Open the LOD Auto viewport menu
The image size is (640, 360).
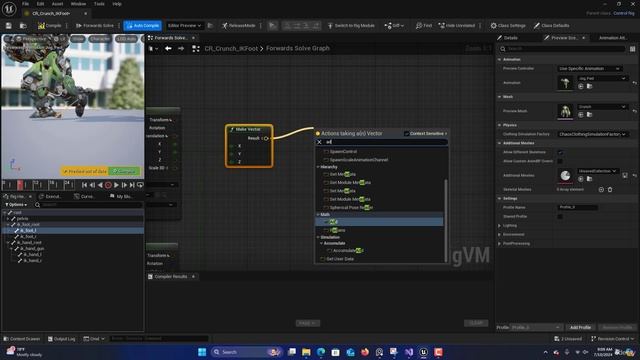[x=126, y=39]
